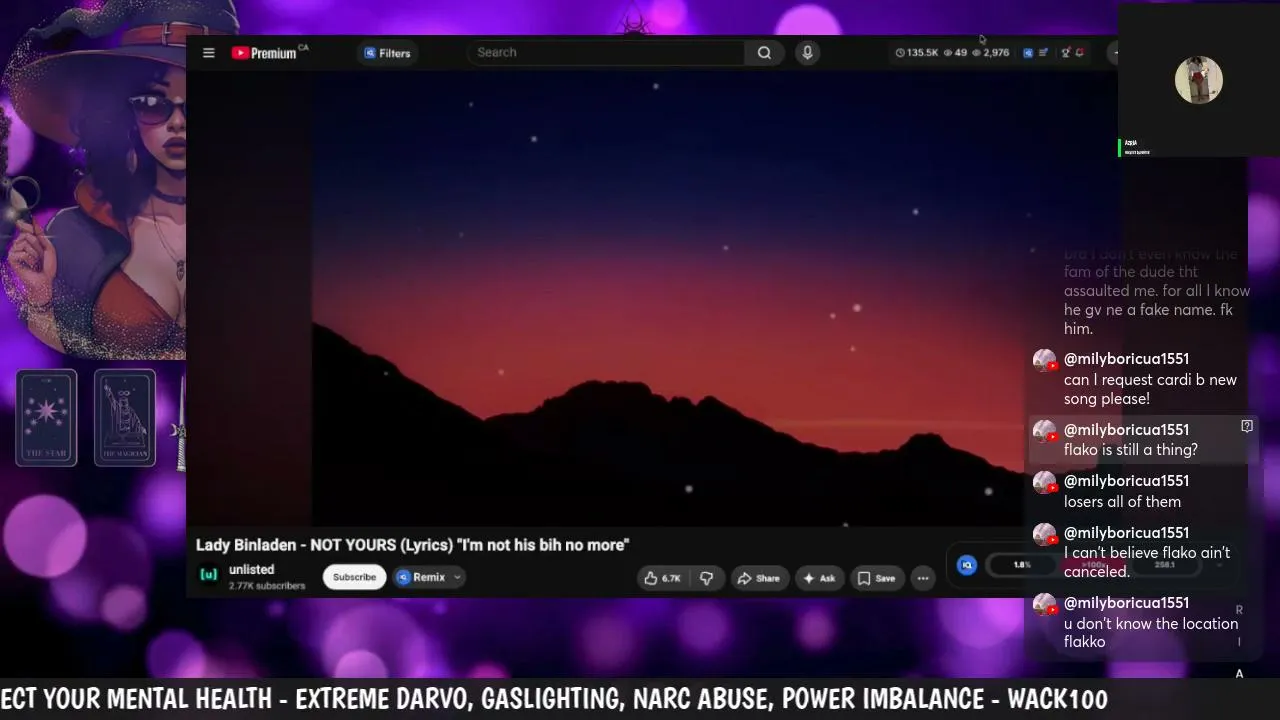Open the Remix dropdown
Viewport: 1280px width, 720px height.
429,577
